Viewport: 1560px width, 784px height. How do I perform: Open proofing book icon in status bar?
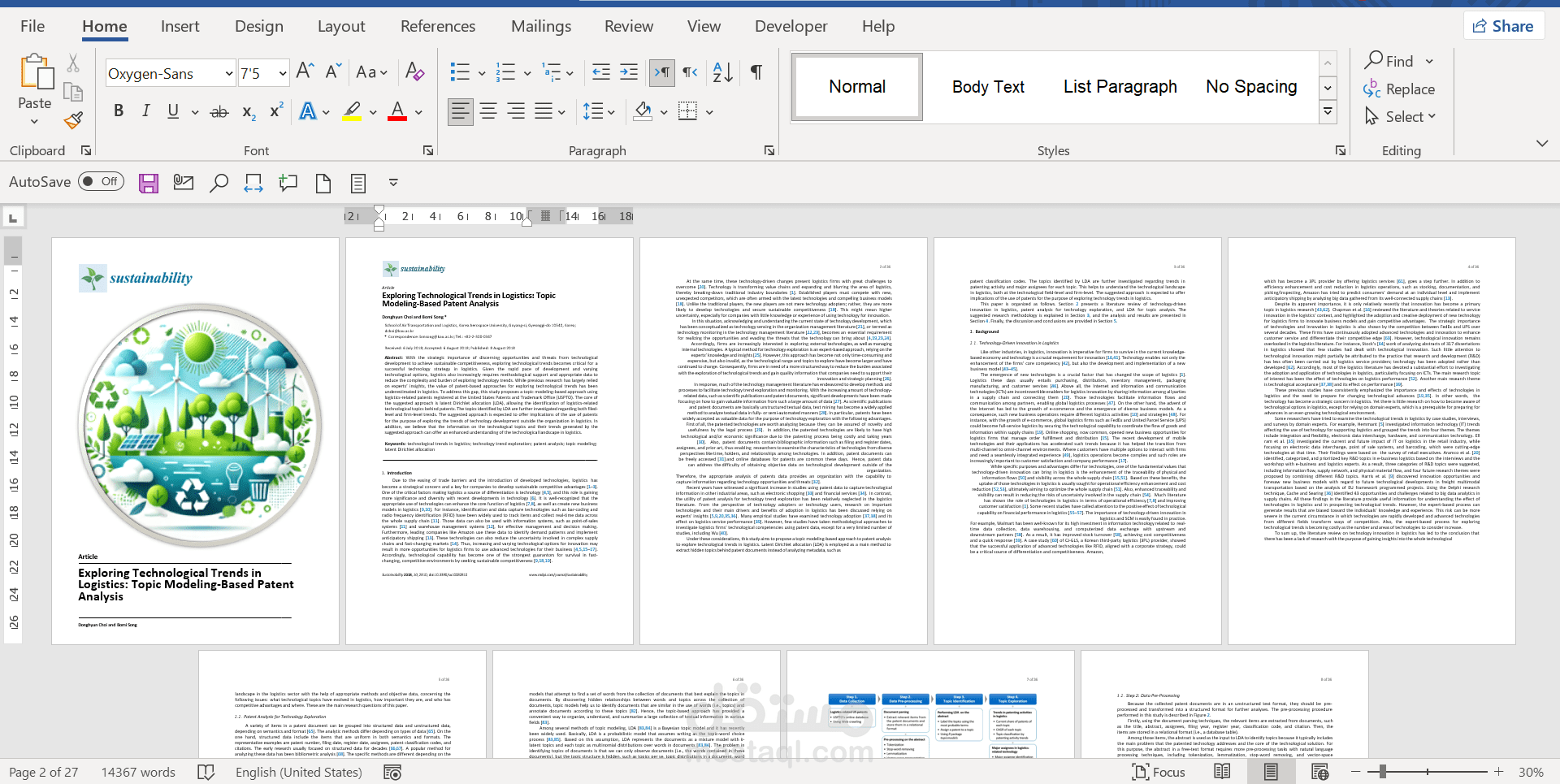tap(206, 772)
